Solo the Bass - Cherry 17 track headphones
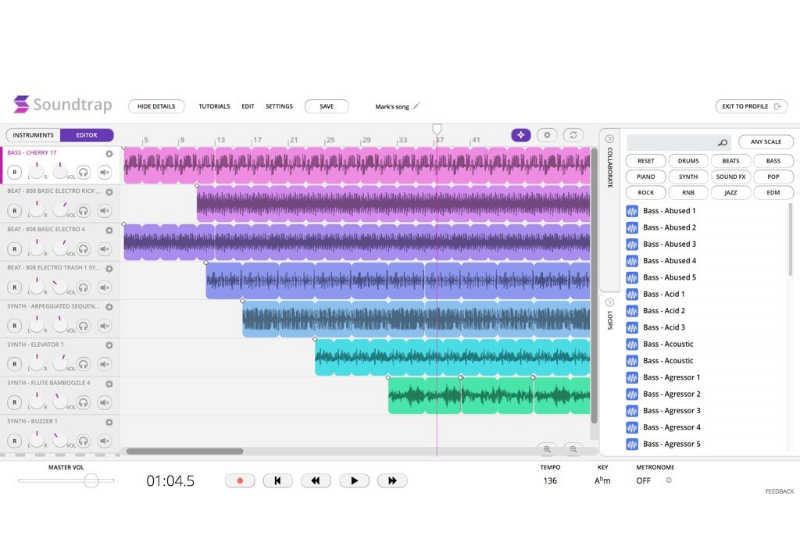Viewport: 800px width, 550px height. (83, 172)
